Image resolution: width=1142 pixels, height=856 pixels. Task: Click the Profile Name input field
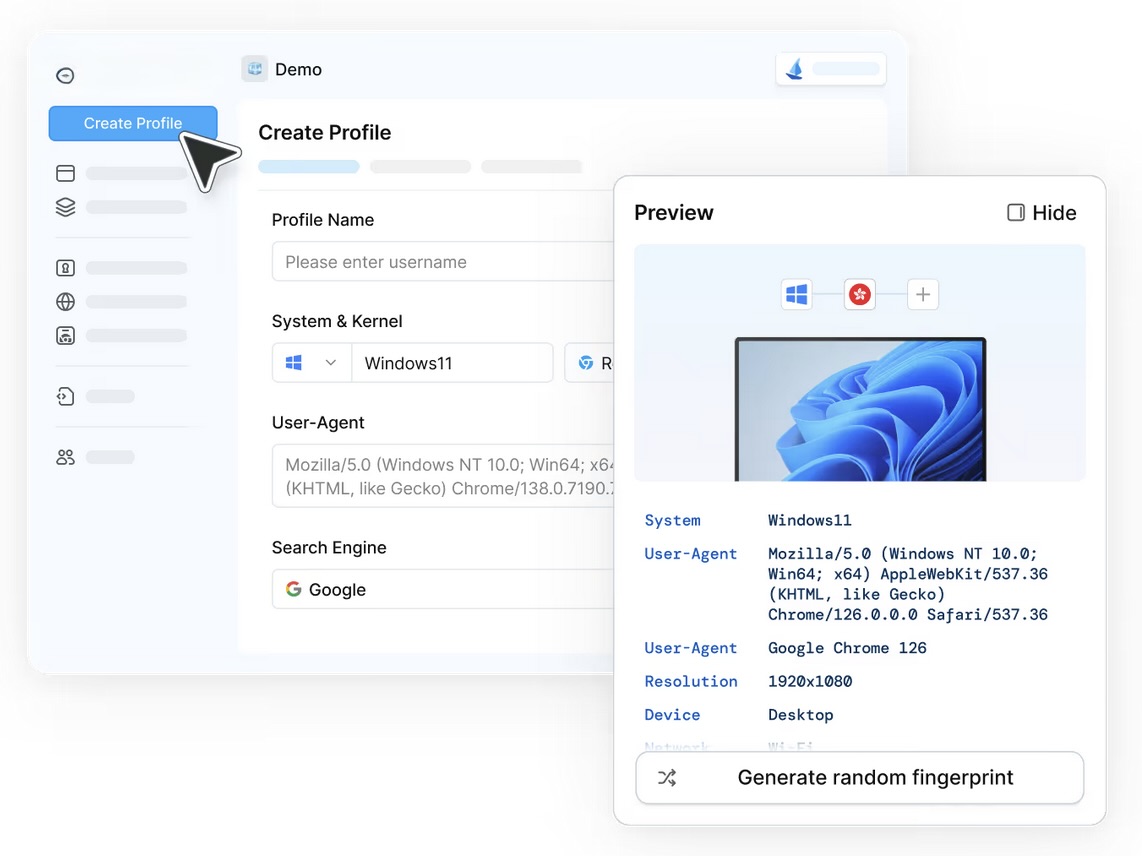(442, 262)
